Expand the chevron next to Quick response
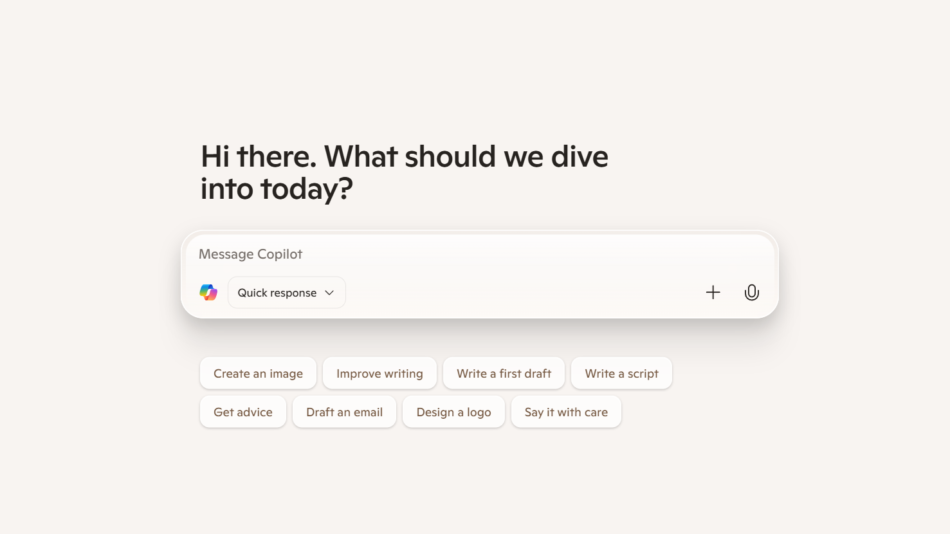Screen dimensions: 950x534 (329, 293)
